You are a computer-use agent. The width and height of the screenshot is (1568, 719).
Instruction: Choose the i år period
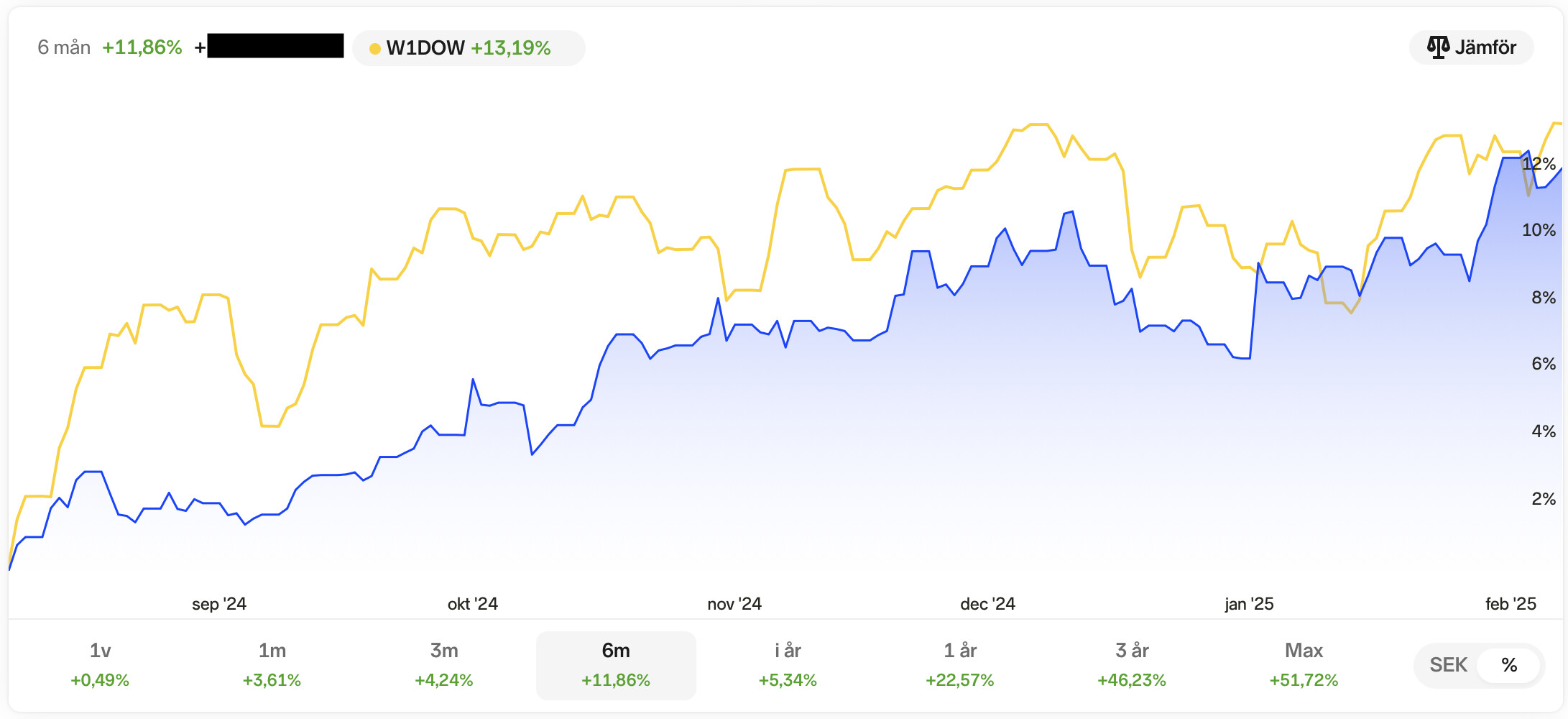[x=788, y=665]
